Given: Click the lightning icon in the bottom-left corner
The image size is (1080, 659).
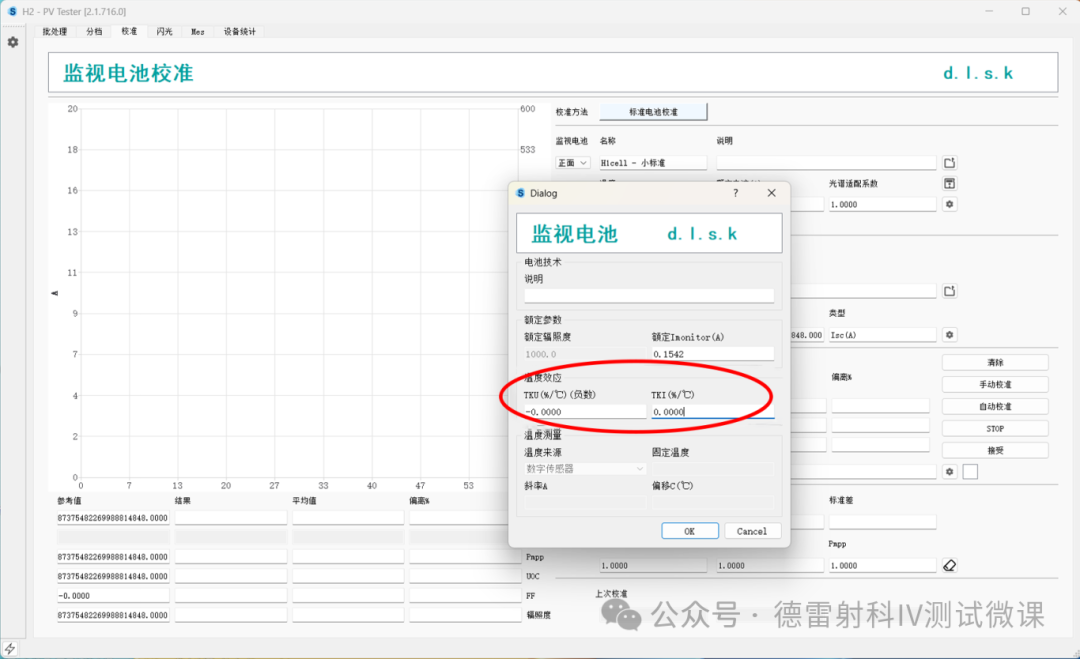Looking at the screenshot, I should [11, 648].
